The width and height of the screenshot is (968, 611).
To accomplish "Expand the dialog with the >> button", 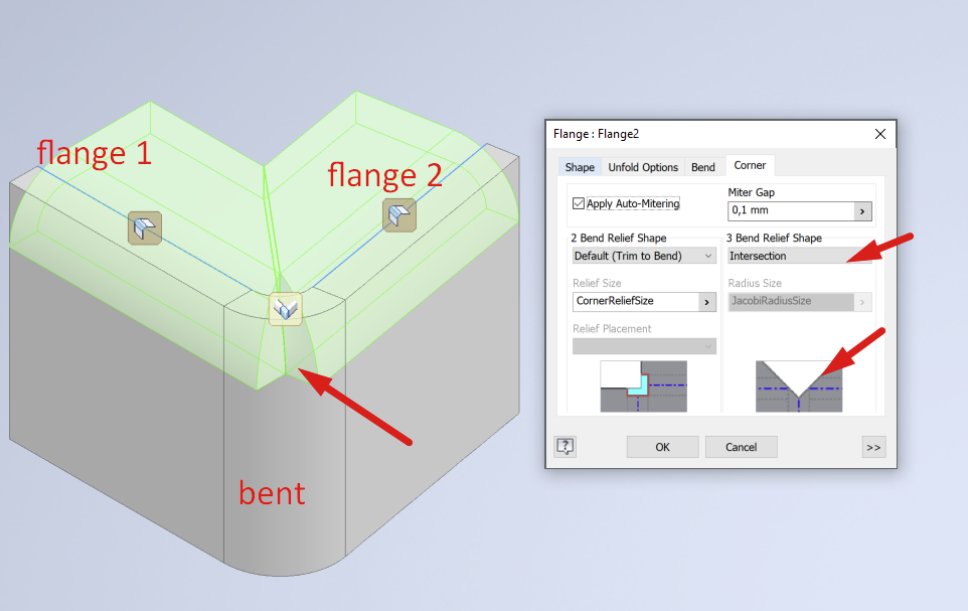I will [873, 447].
